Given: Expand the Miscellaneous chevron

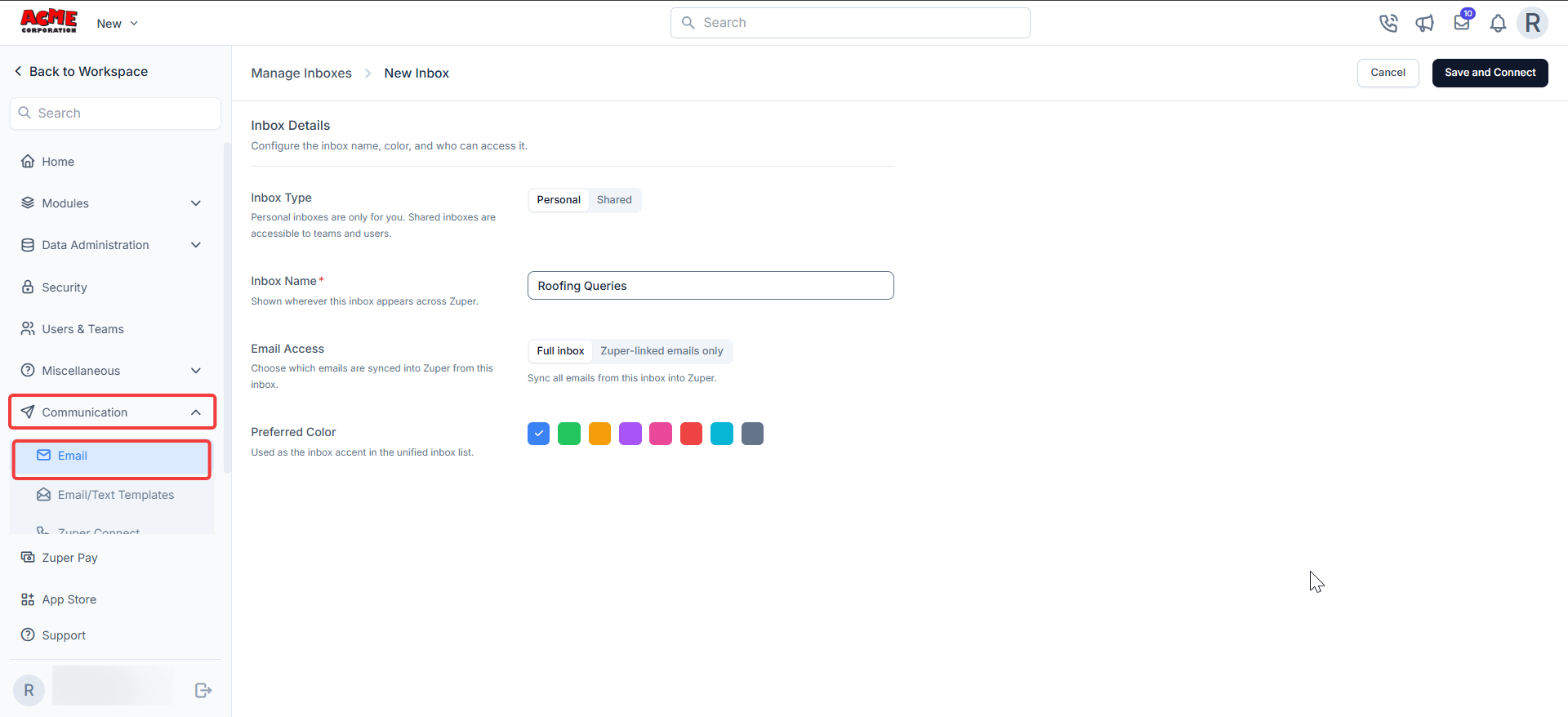Looking at the screenshot, I should (196, 370).
